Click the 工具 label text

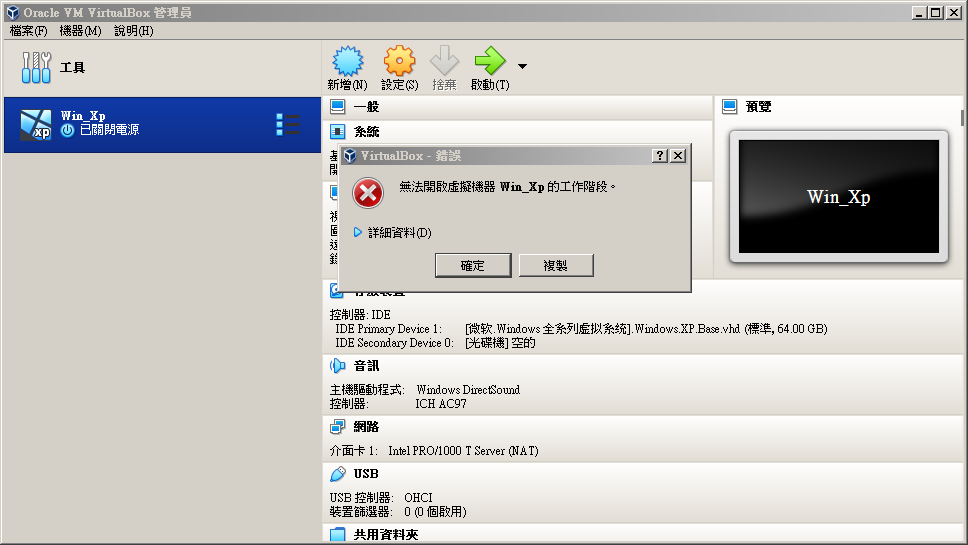(72, 67)
